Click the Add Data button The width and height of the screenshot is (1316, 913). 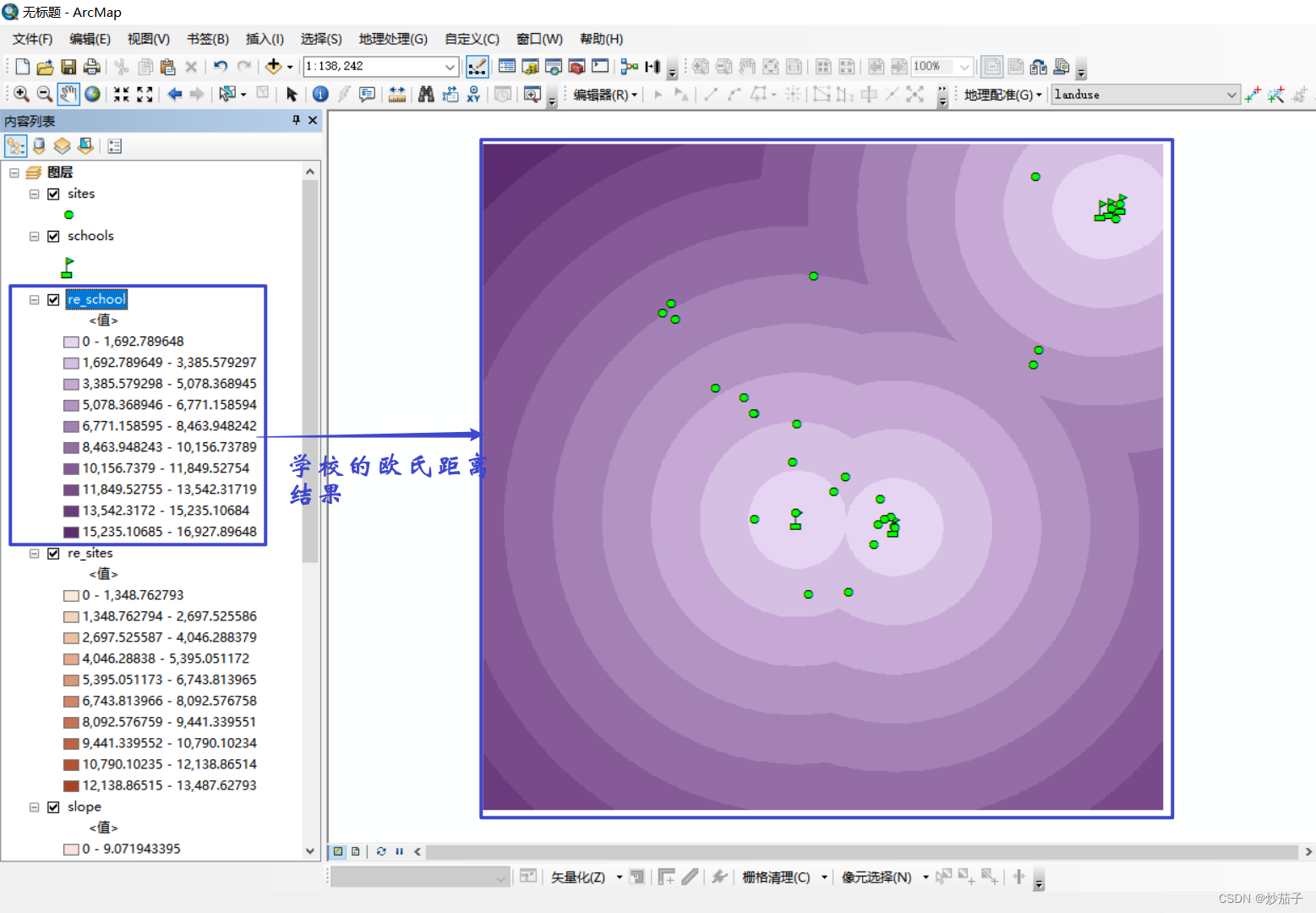pyautogui.click(x=273, y=66)
